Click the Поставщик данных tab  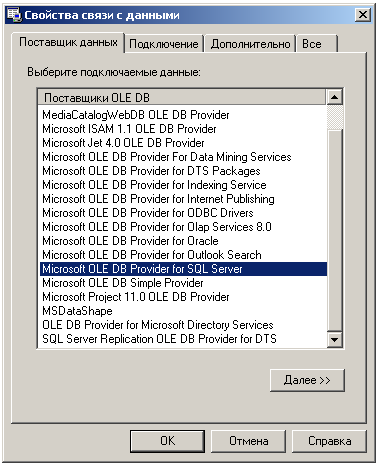[68, 42]
